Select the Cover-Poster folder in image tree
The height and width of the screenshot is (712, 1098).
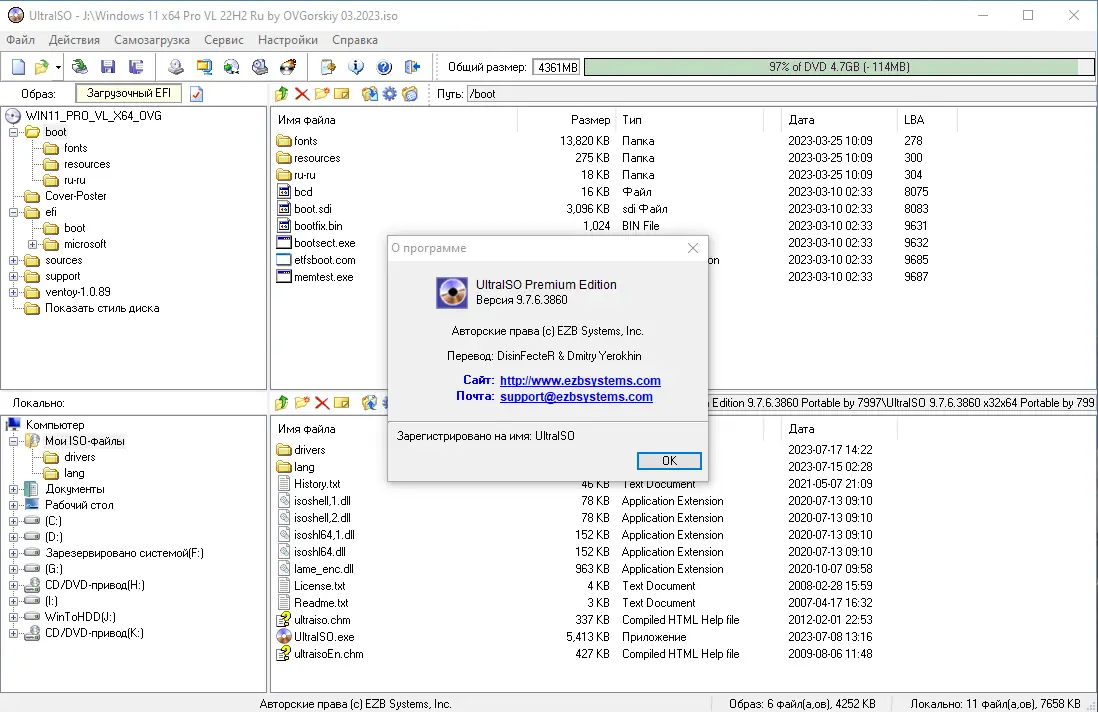click(x=76, y=196)
